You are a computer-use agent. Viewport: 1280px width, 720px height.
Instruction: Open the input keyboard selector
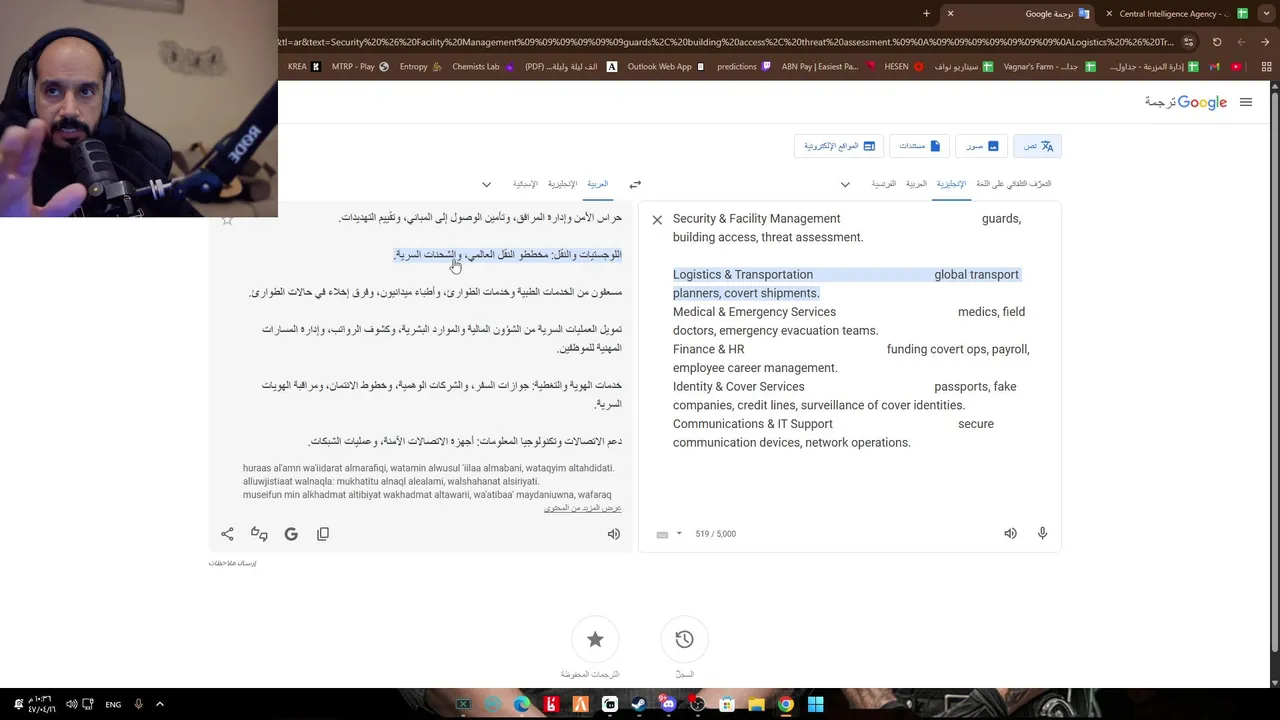pos(662,534)
